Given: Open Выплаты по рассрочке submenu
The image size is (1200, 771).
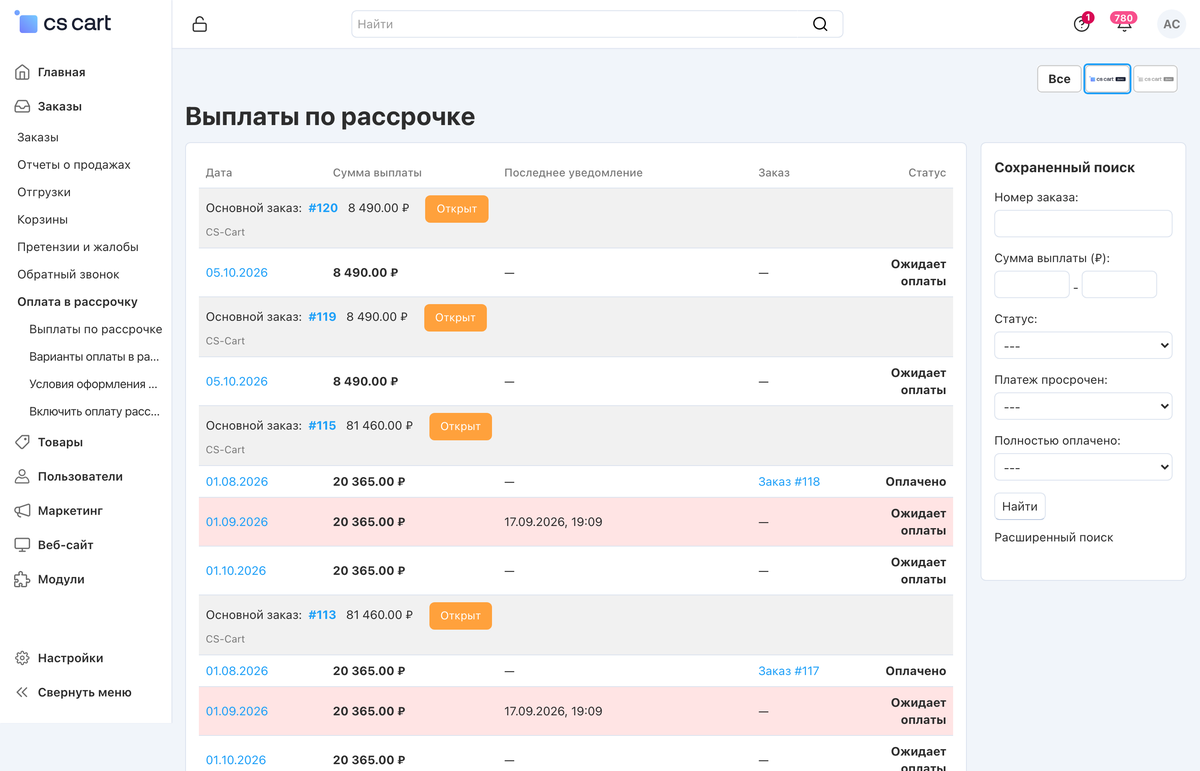Looking at the screenshot, I should tap(96, 329).
